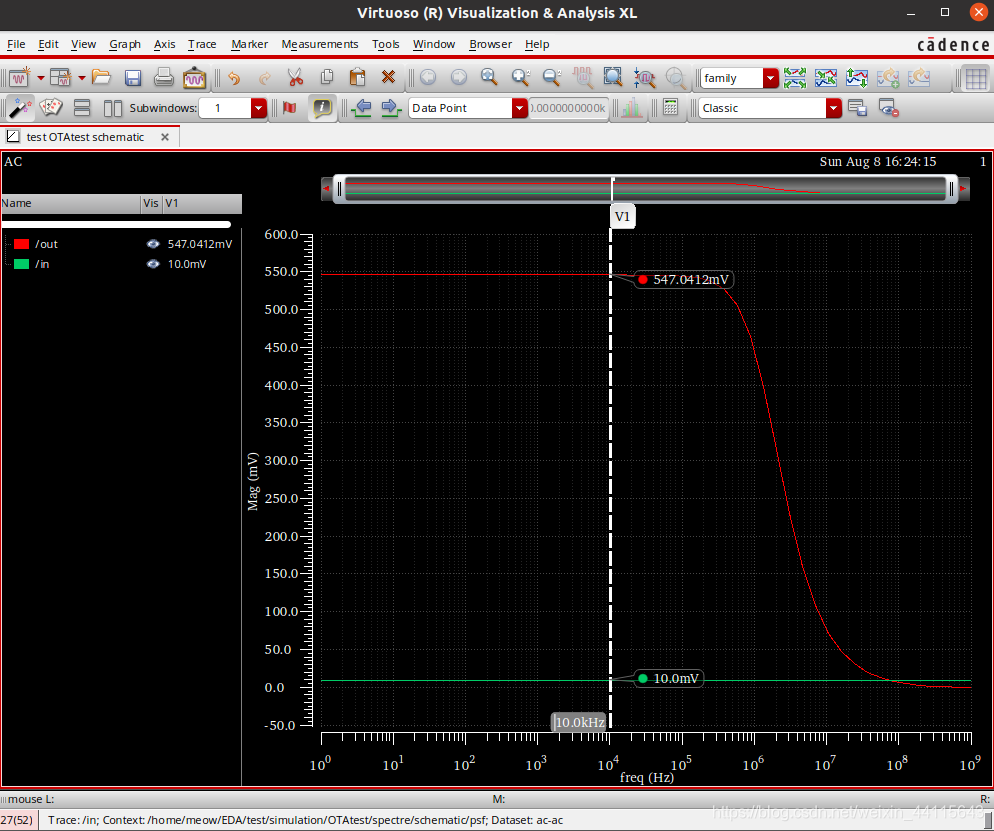Click the clipboard paste icon
This screenshot has width=994, height=831.
click(x=358, y=77)
